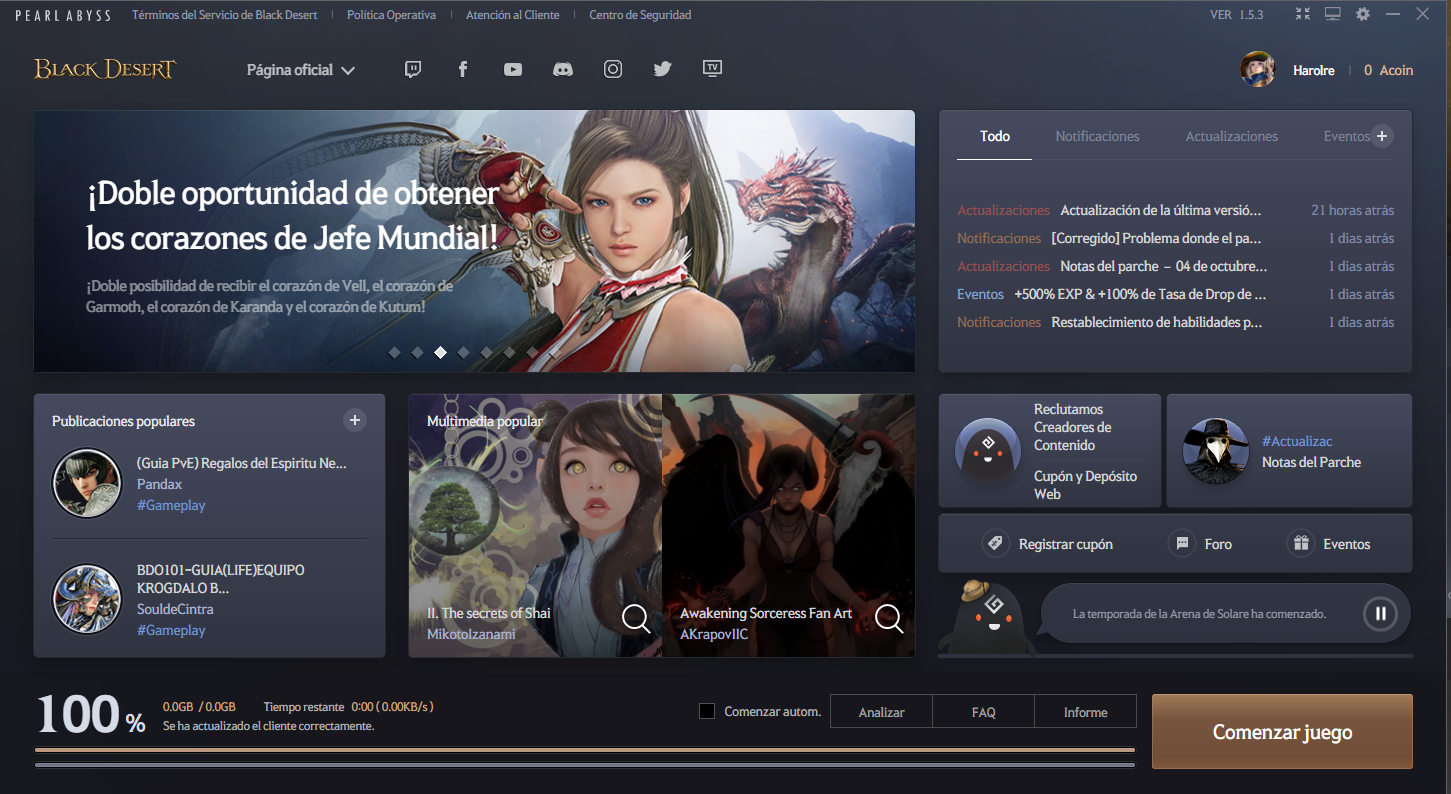The width and height of the screenshot is (1451, 794).
Task: Open the Centro de Seguridad menu item
Action: click(x=641, y=14)
